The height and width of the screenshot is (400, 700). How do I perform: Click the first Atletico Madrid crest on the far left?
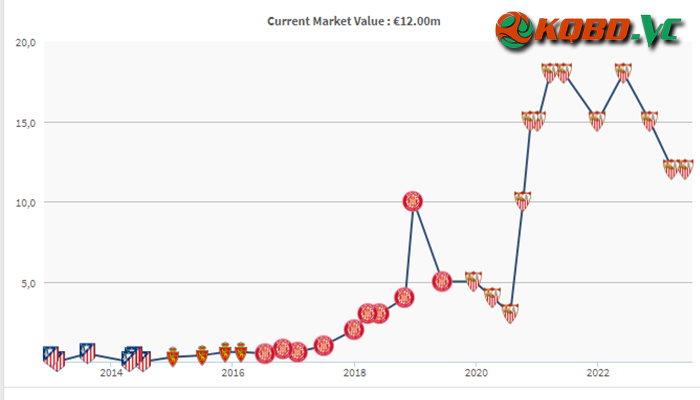50,355
